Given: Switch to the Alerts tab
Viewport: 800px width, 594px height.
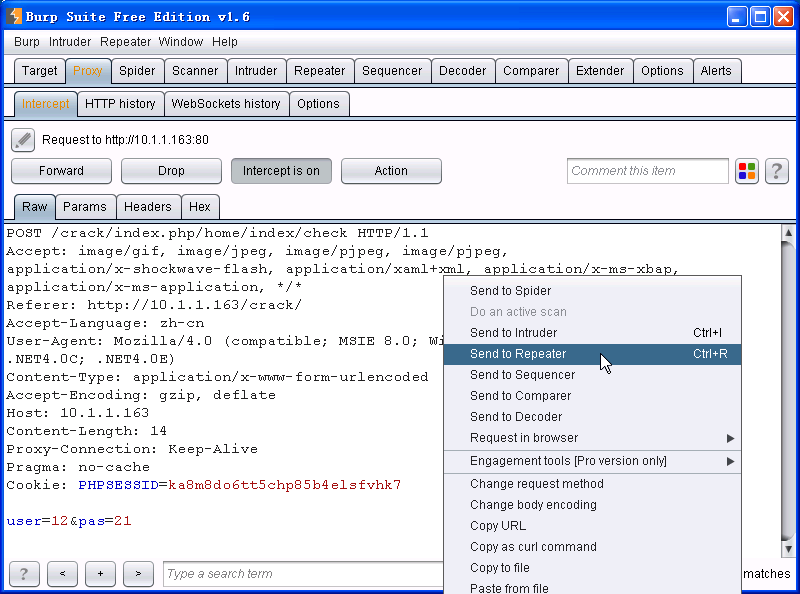Looking at the screenshot, I should pos(716,71).
